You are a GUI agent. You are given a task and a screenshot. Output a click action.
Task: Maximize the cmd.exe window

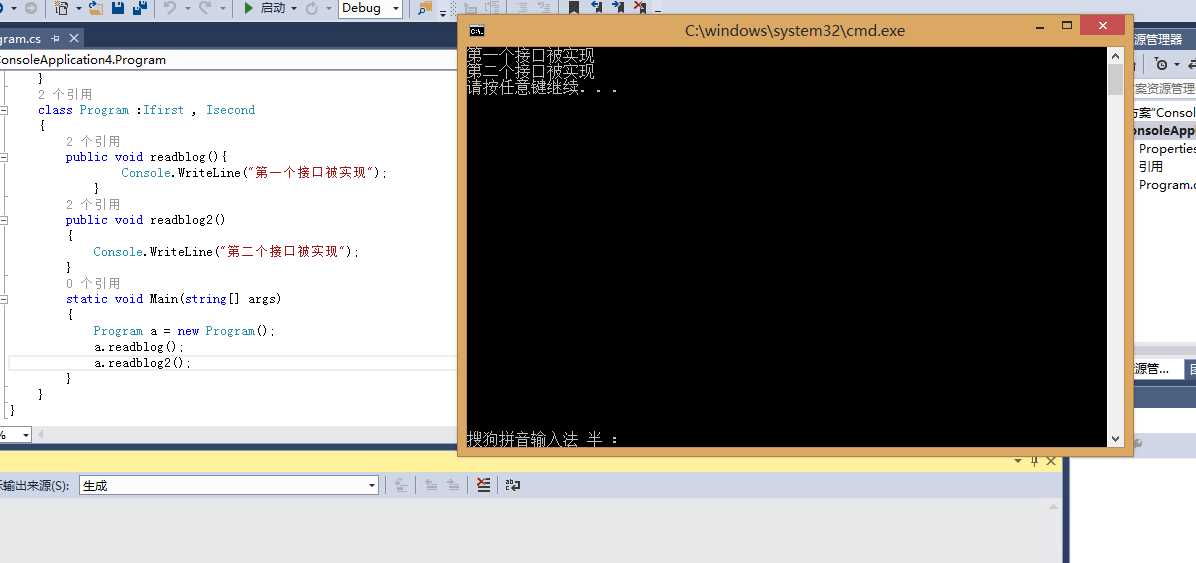(x=1067, y=26)
